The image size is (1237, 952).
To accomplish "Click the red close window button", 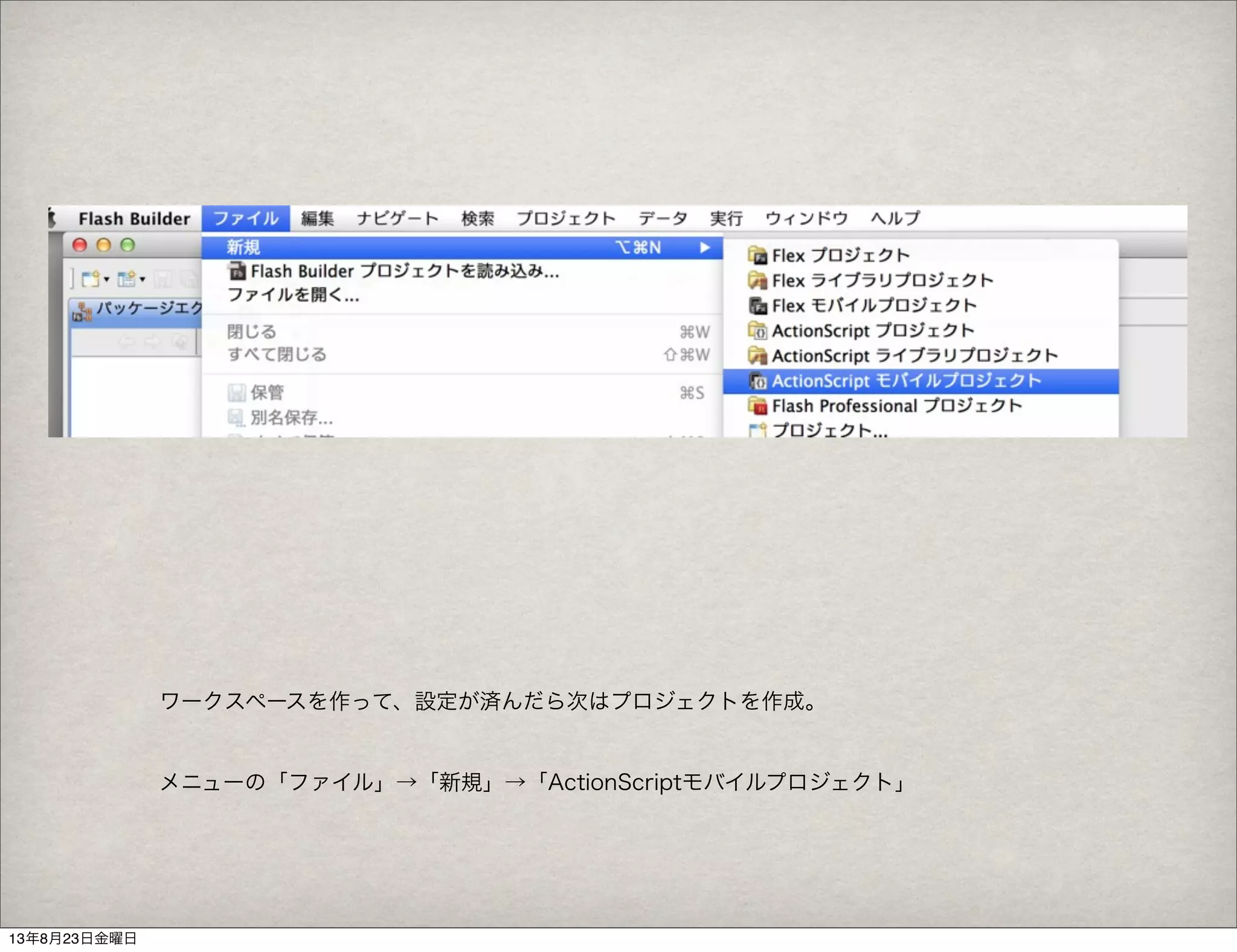I will click(x=80, y=245).
